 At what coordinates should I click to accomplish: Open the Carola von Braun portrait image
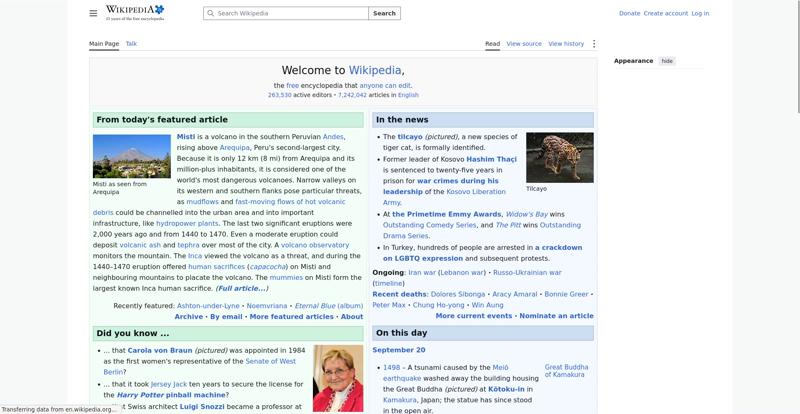pos(338,378)
